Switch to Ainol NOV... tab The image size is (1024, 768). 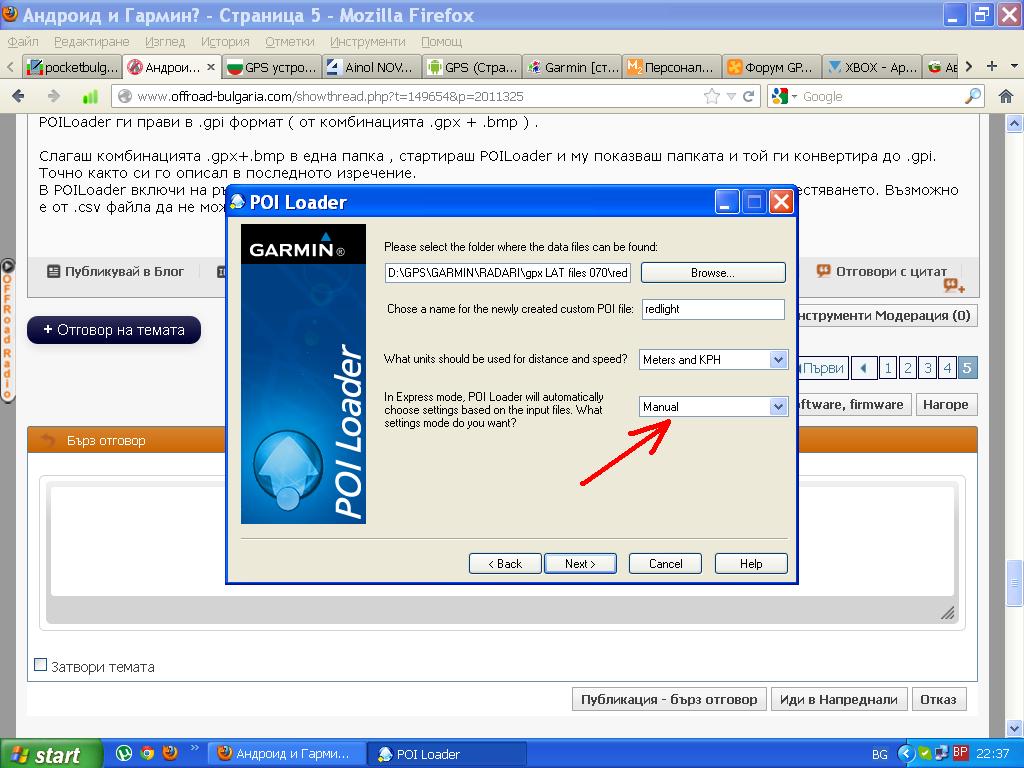tap(371, 67)
